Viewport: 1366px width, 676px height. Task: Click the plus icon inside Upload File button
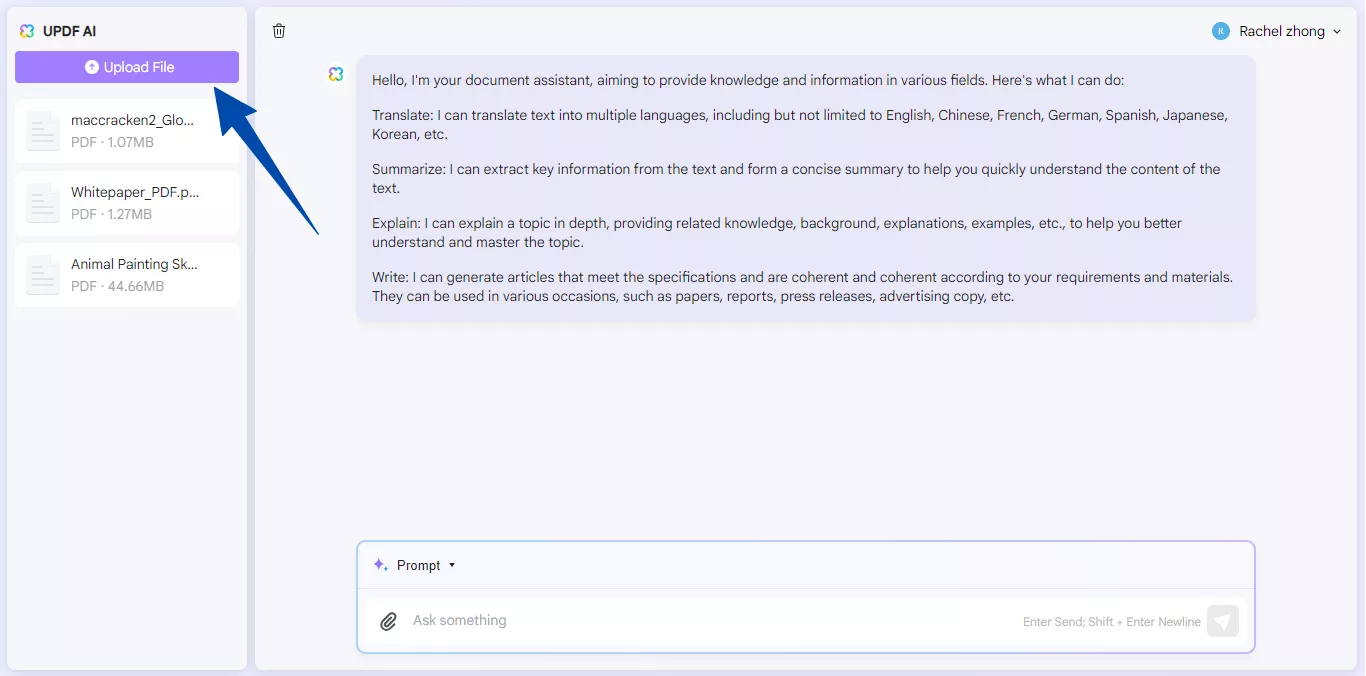91,67
